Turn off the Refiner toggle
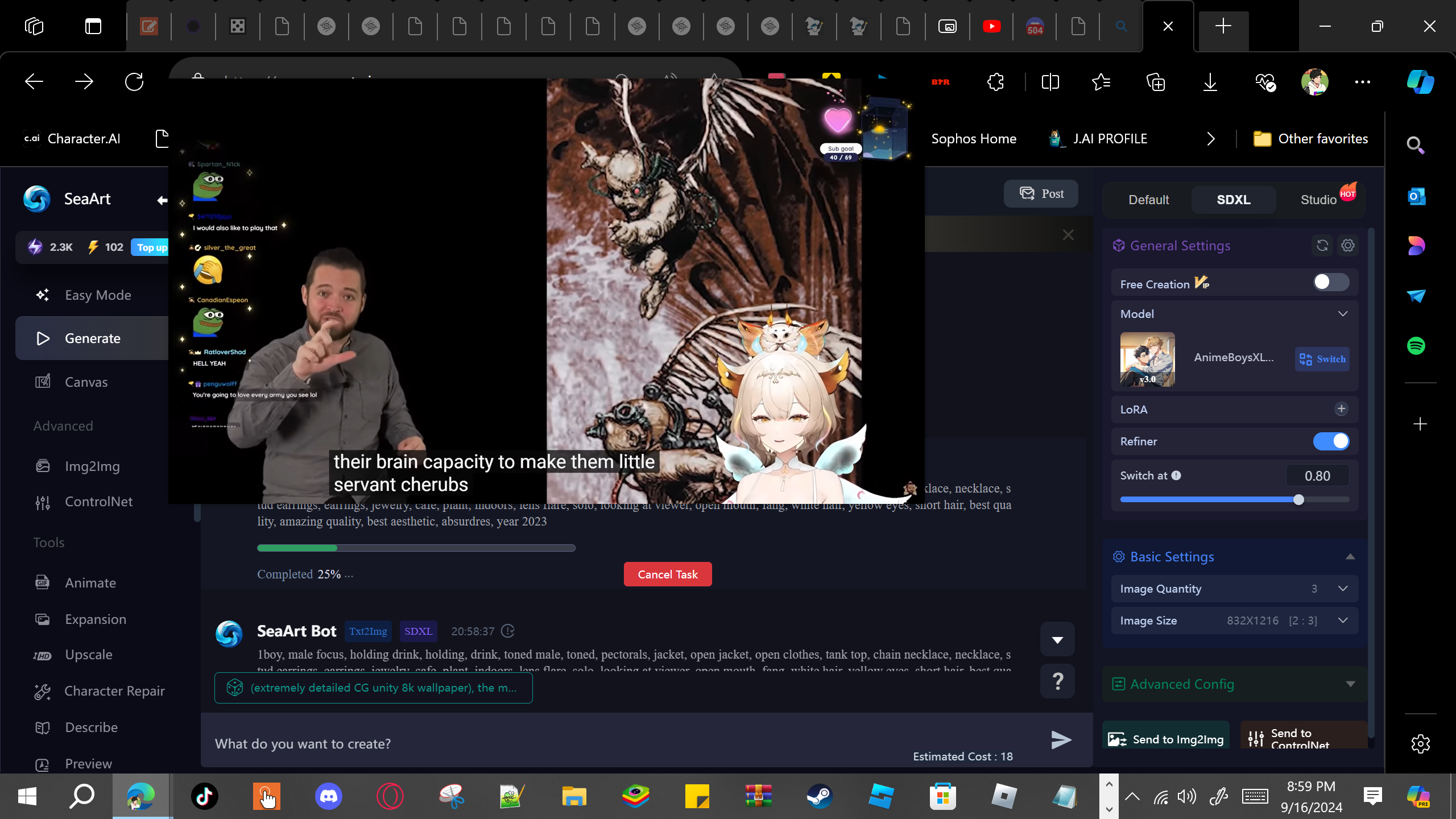 [x=1331, y=441]
